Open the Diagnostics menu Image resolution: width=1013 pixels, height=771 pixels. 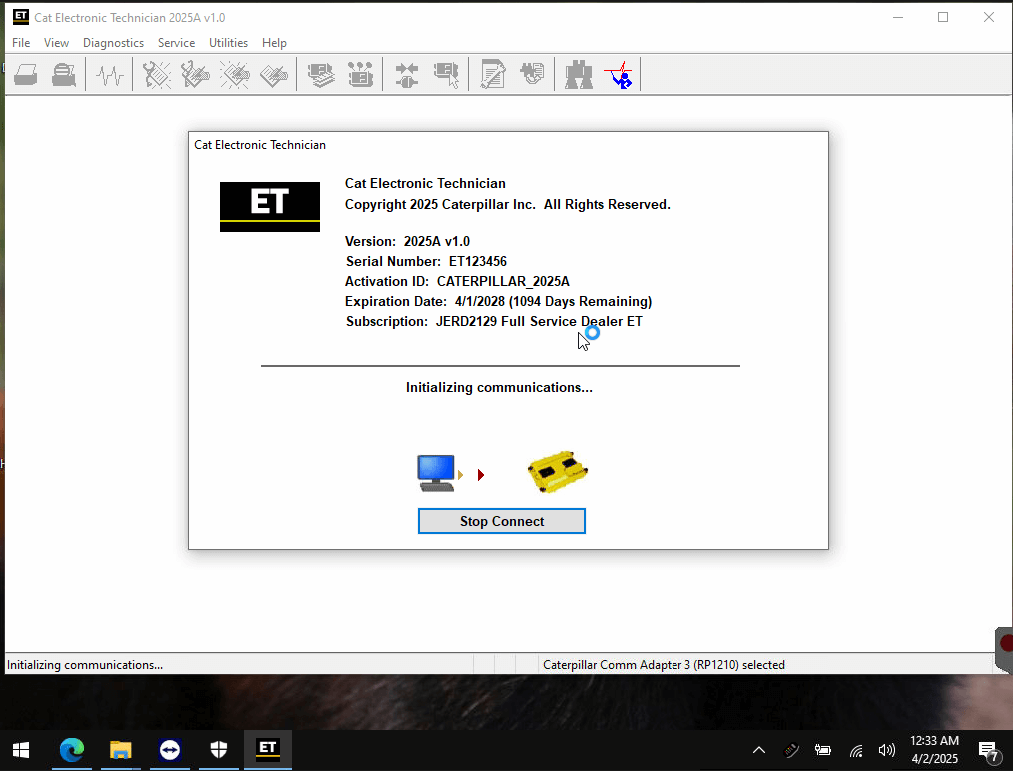pos(113,43)
